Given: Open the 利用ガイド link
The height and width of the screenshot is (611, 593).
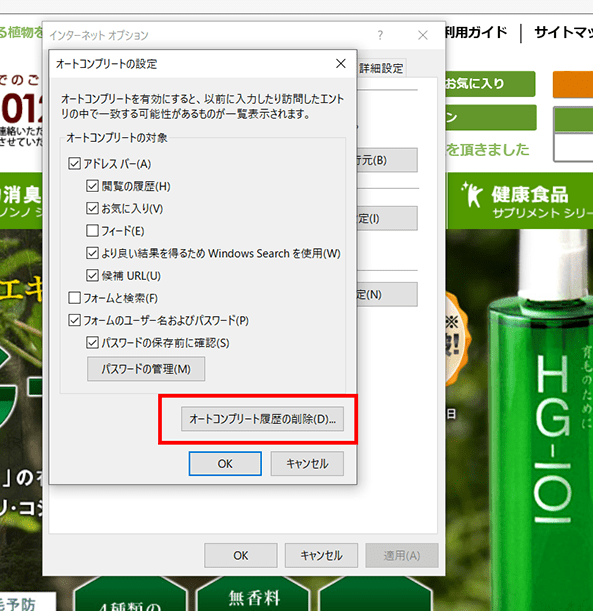Looking at the screenshot, I should tap(476, 32).
